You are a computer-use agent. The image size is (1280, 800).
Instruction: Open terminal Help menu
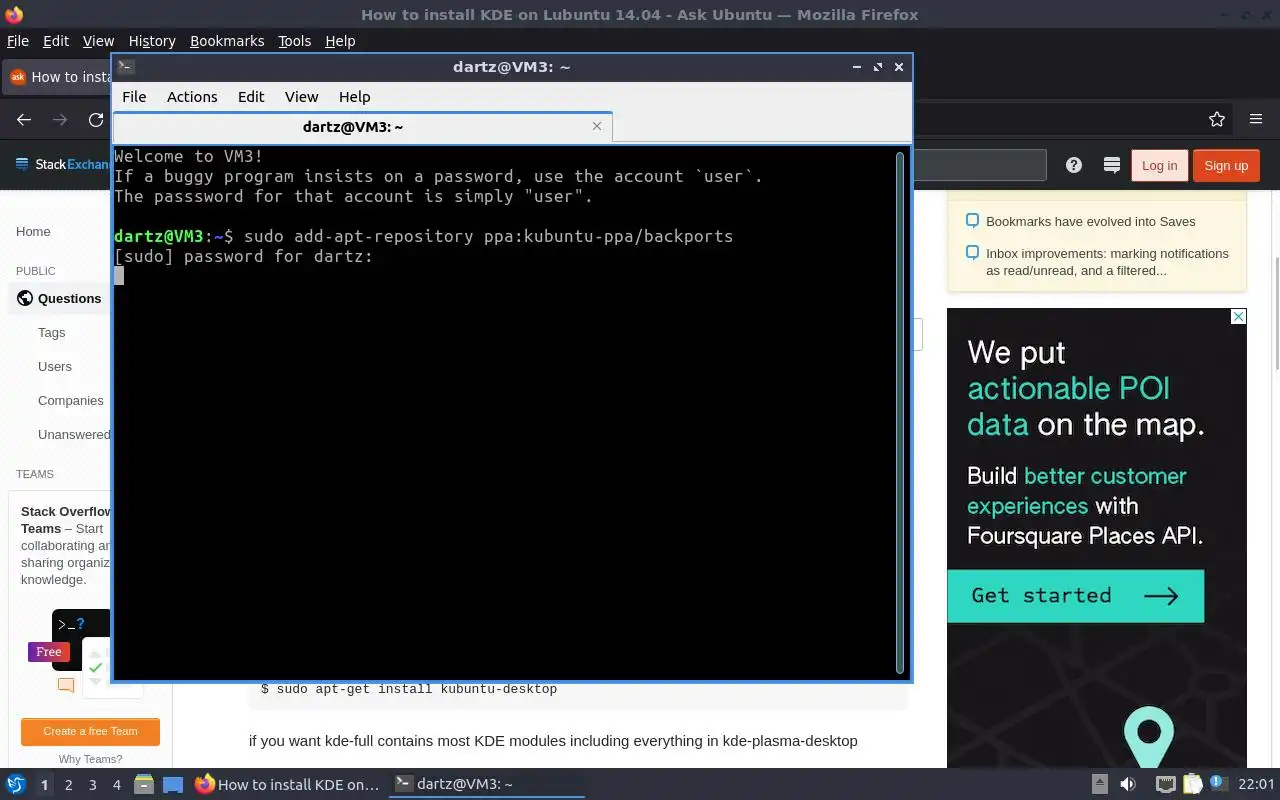coord(354,97)
